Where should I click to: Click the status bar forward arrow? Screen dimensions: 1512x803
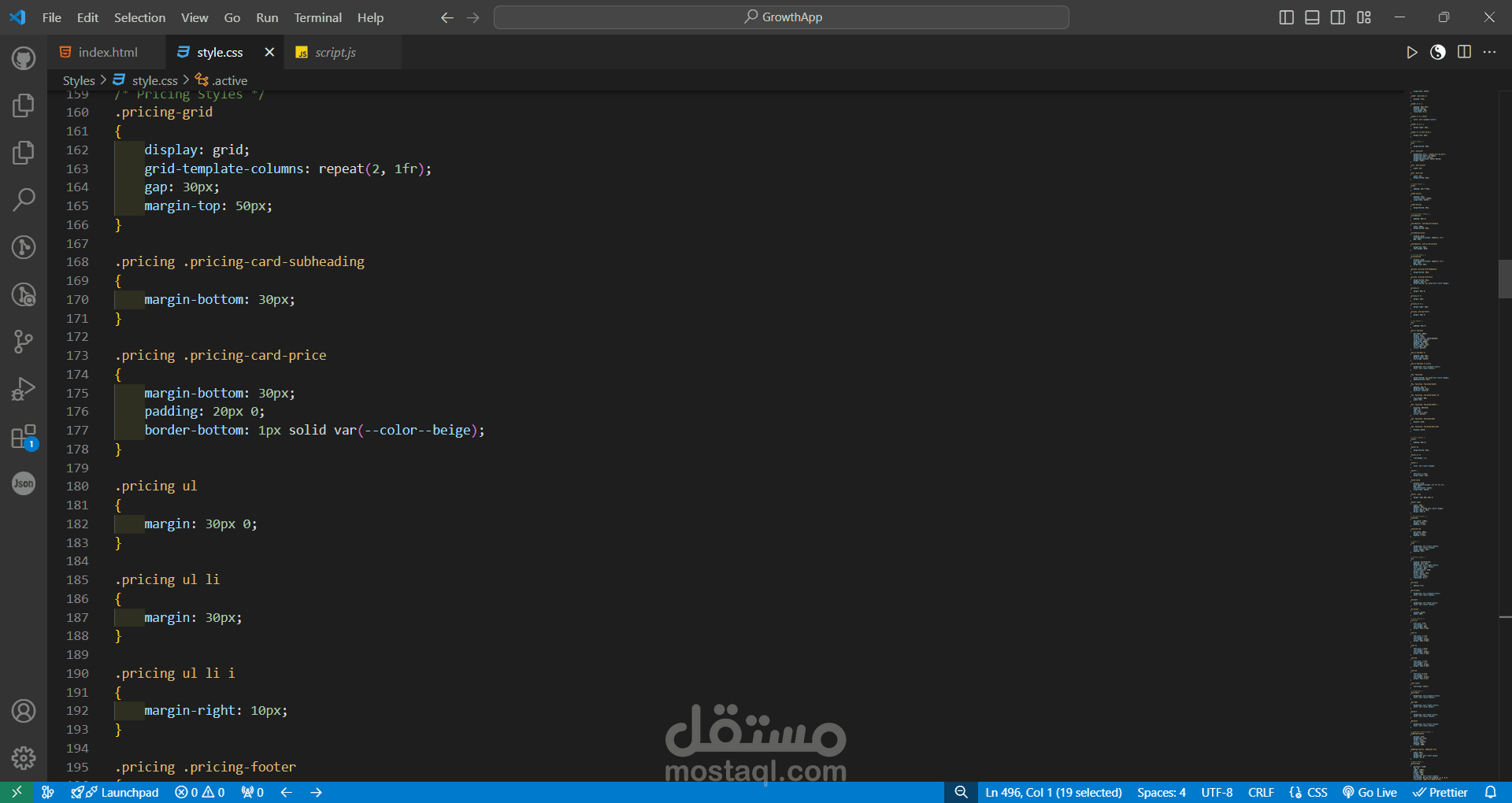click(317, 792)
